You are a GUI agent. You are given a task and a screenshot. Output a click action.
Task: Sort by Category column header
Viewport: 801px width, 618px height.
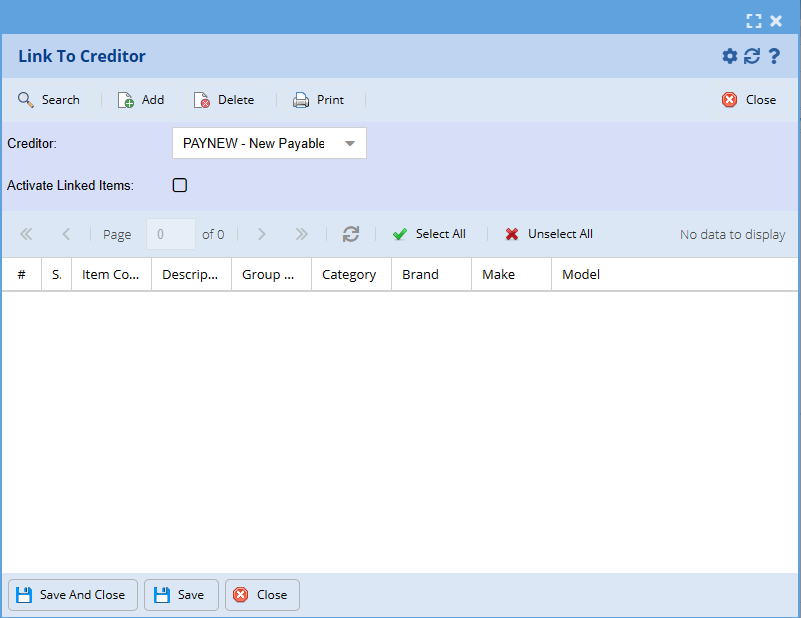(351, 275)
